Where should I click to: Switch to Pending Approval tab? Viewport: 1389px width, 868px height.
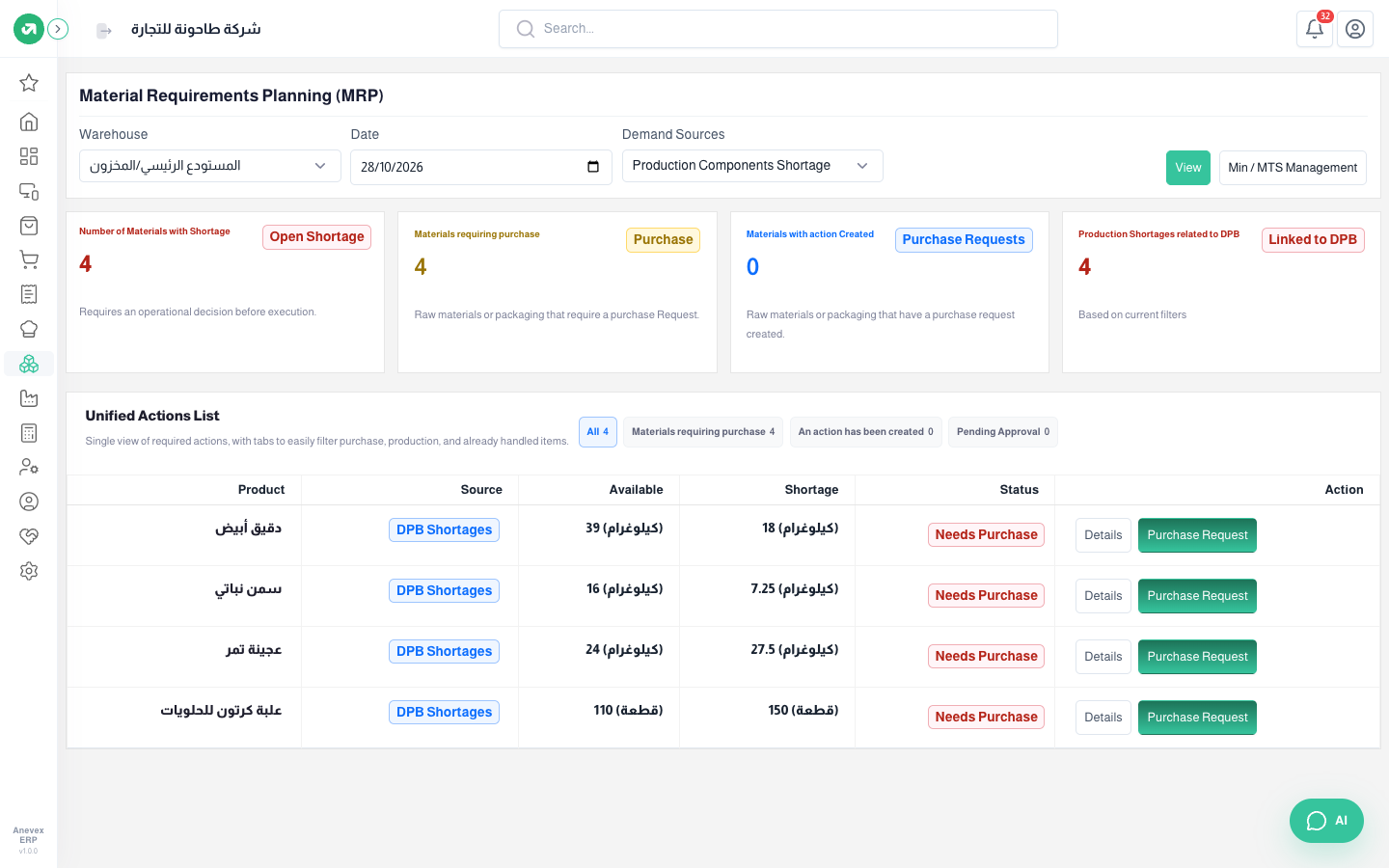pos(1003,432)
